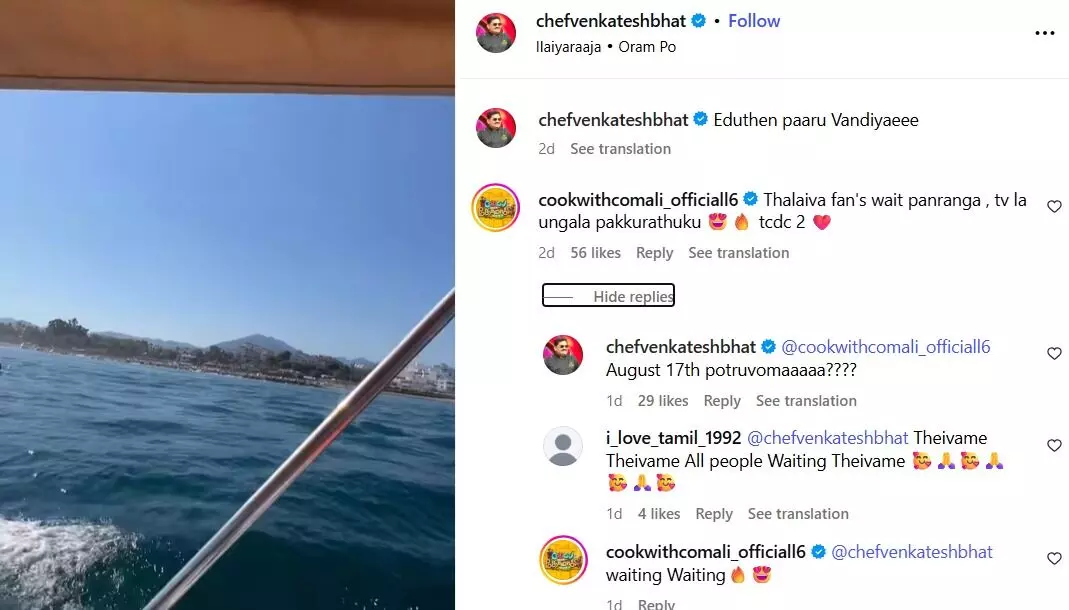View the i_love_tamil_1992 default avatar profile
The height and width of the screenshot is (610, 1069).
[563, 446]
